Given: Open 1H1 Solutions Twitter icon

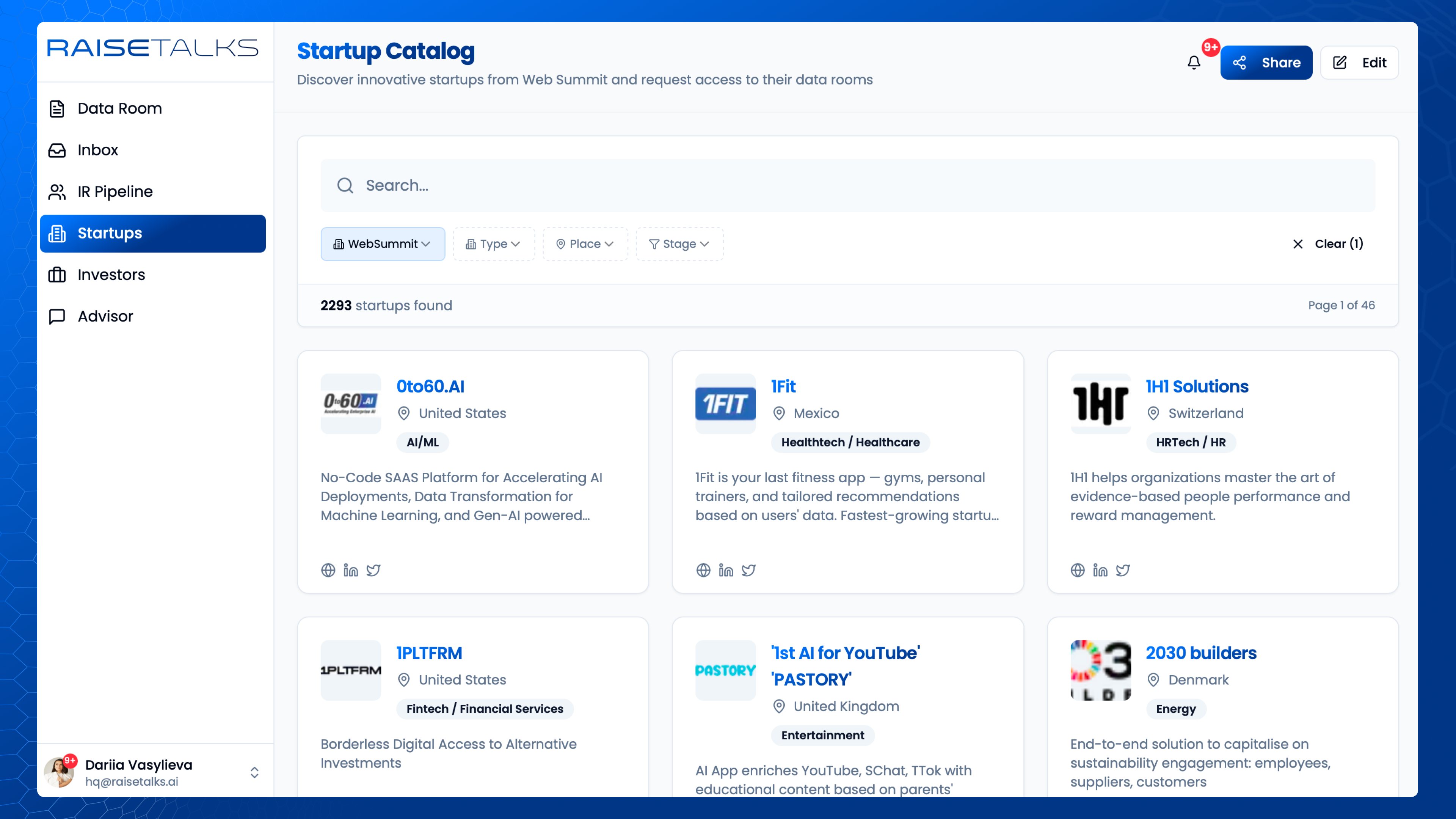Looking at the screenshot, I should pos(1123,570).
